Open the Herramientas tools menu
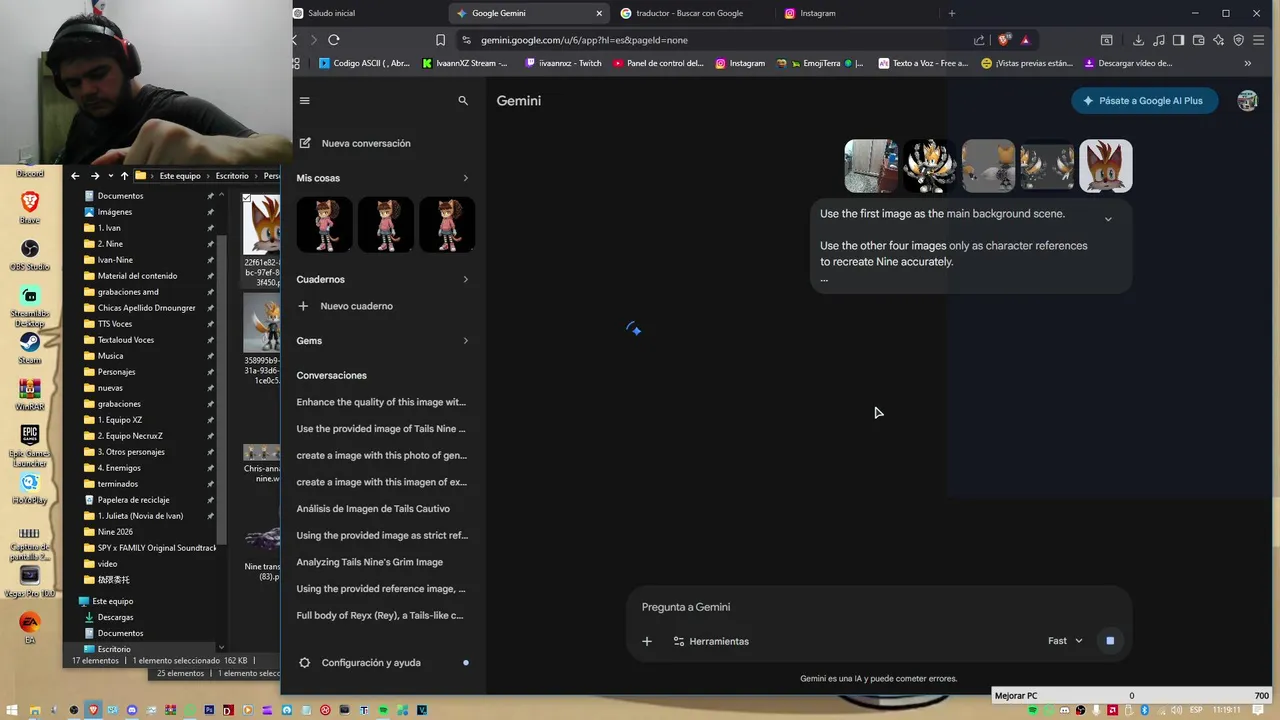The width and height of the screenshot is (1280, 720). coord(711,641)
